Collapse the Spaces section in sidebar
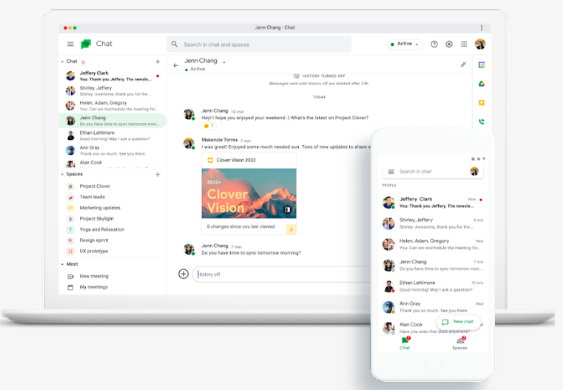The image size is (563, 390). click(x=62, y=174)
